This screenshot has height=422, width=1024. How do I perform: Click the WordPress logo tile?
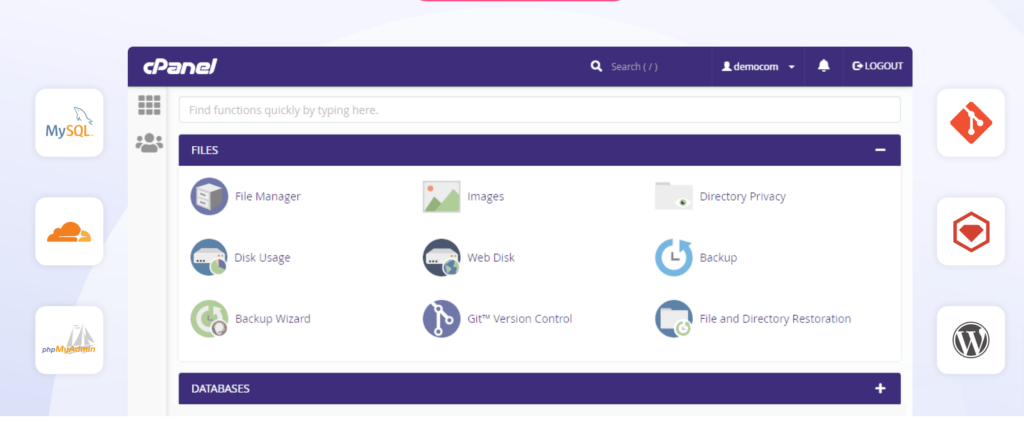coord(970,340)
